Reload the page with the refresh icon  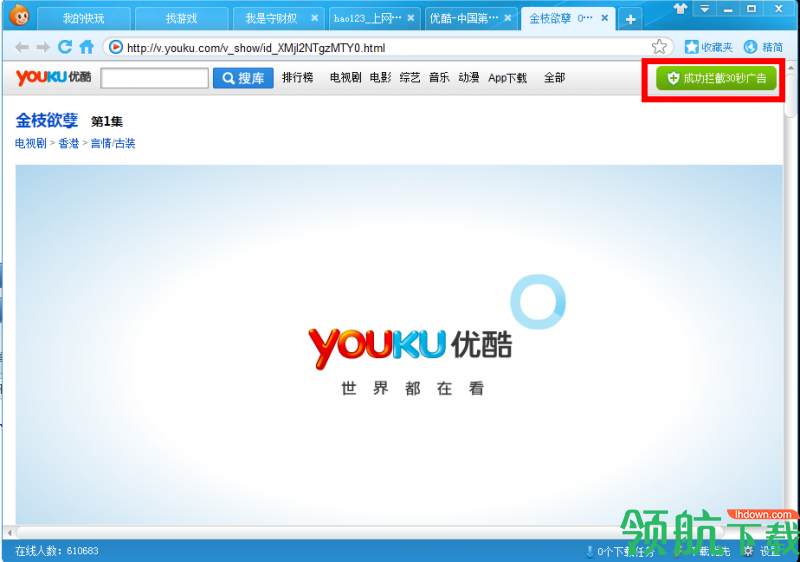[65, 47]
